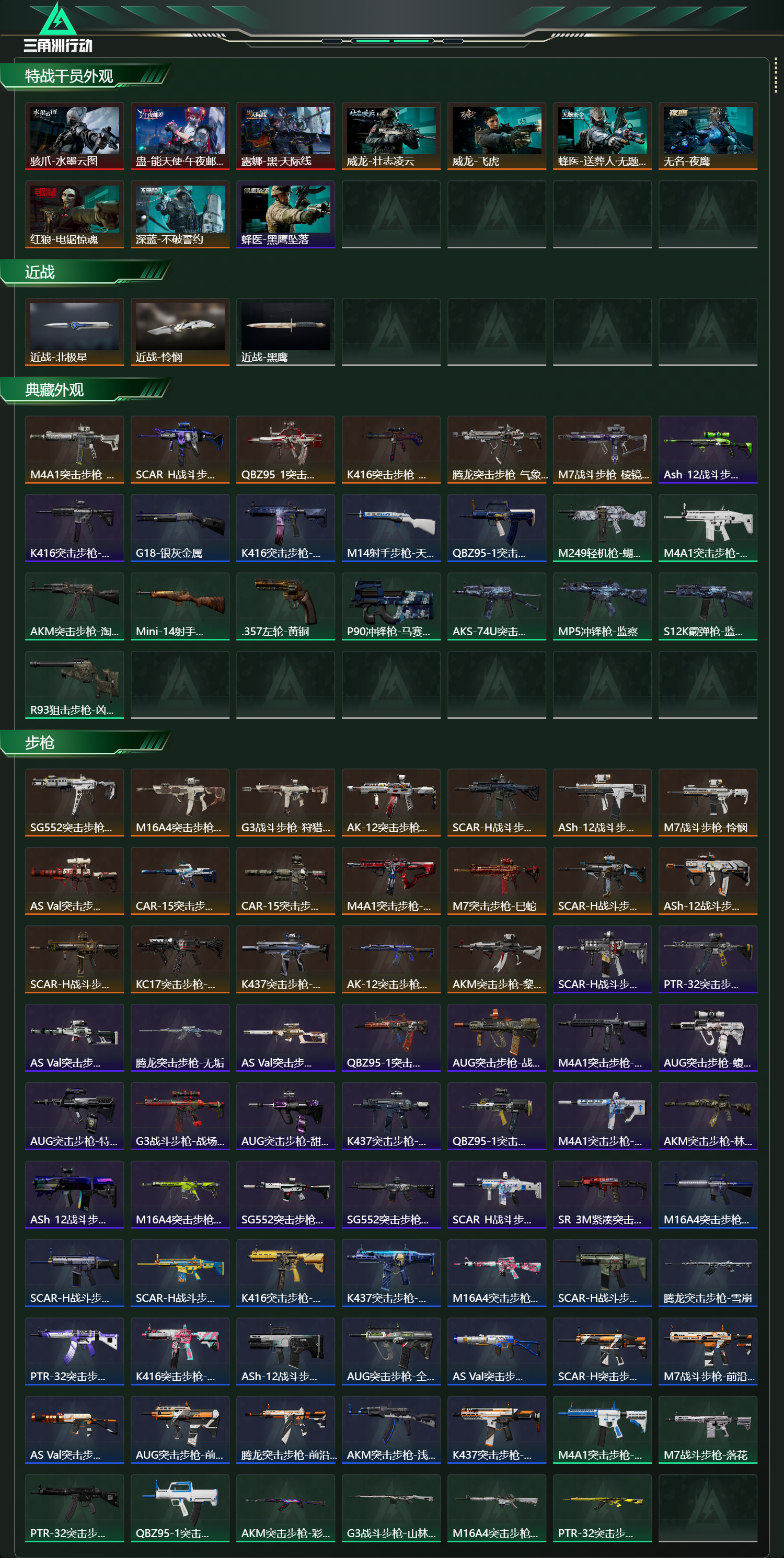The image size is (784, 1558).
Task: Select the .357左轮-黄铜 revolver
Action: click(x=285, y=606)
